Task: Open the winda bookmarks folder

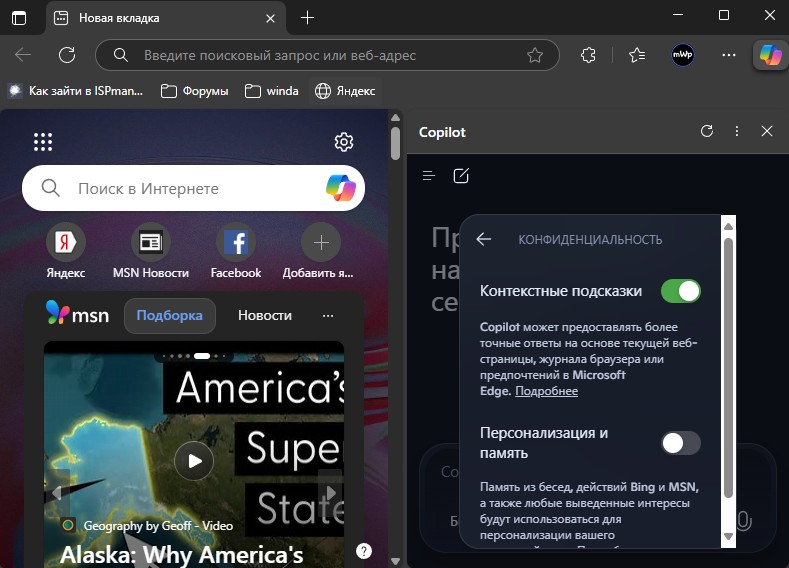Action: (x=272, y=91)
